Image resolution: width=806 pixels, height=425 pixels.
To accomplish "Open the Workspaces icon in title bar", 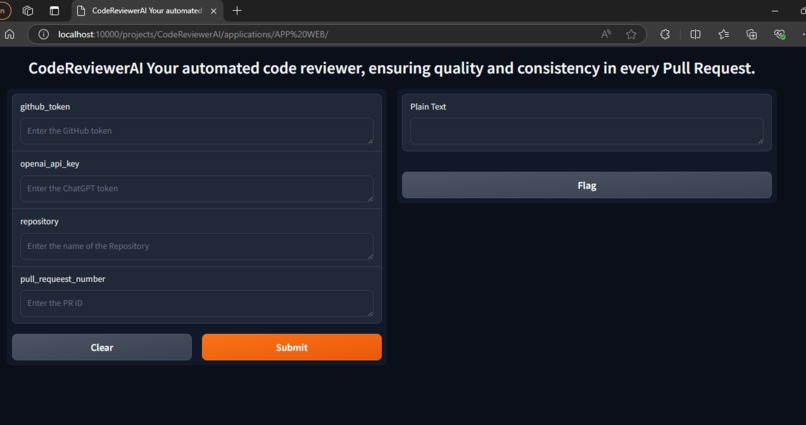I will tap(28, 11).
